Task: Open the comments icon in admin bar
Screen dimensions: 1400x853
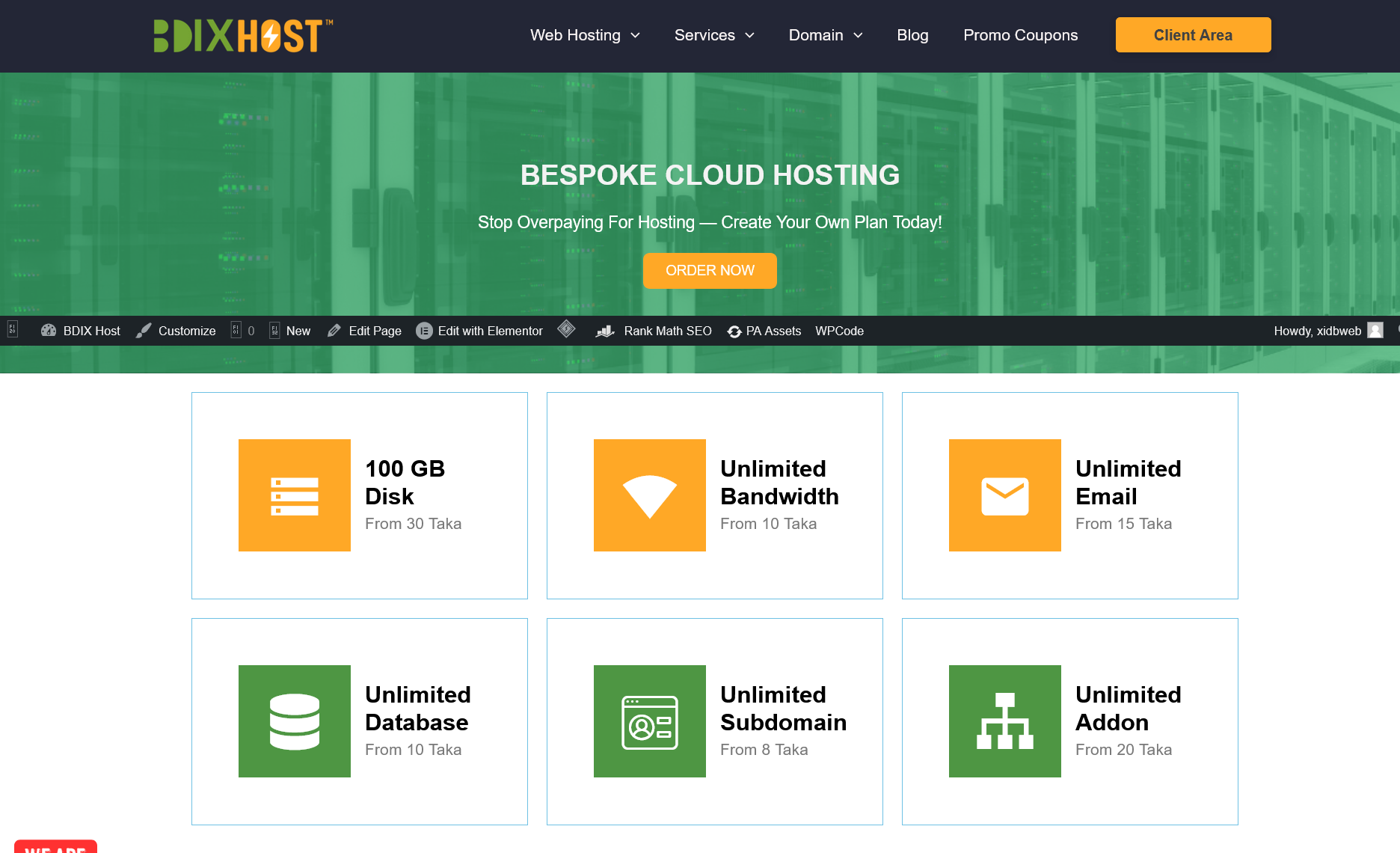Action: [236, 330]
